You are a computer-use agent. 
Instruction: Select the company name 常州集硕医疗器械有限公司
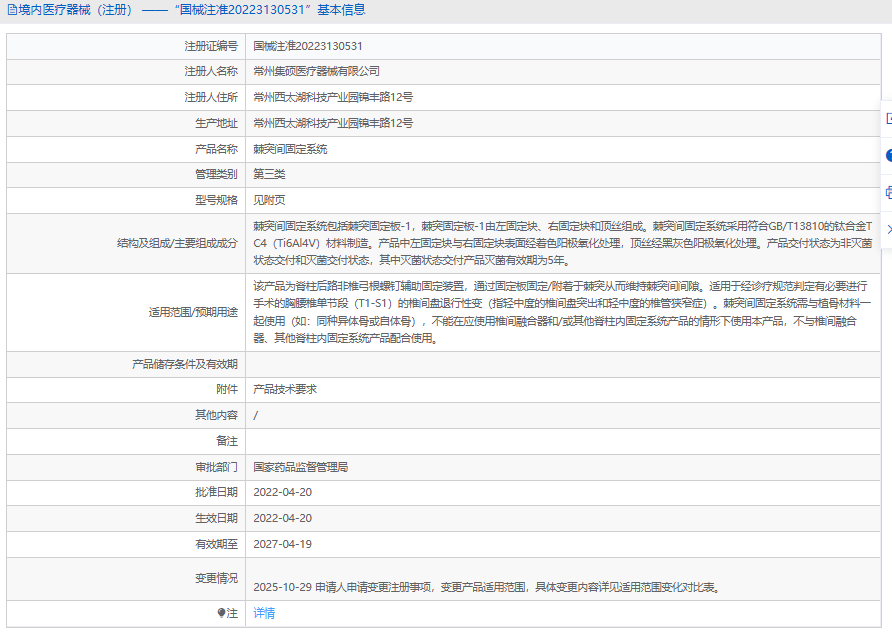(316, 71)
